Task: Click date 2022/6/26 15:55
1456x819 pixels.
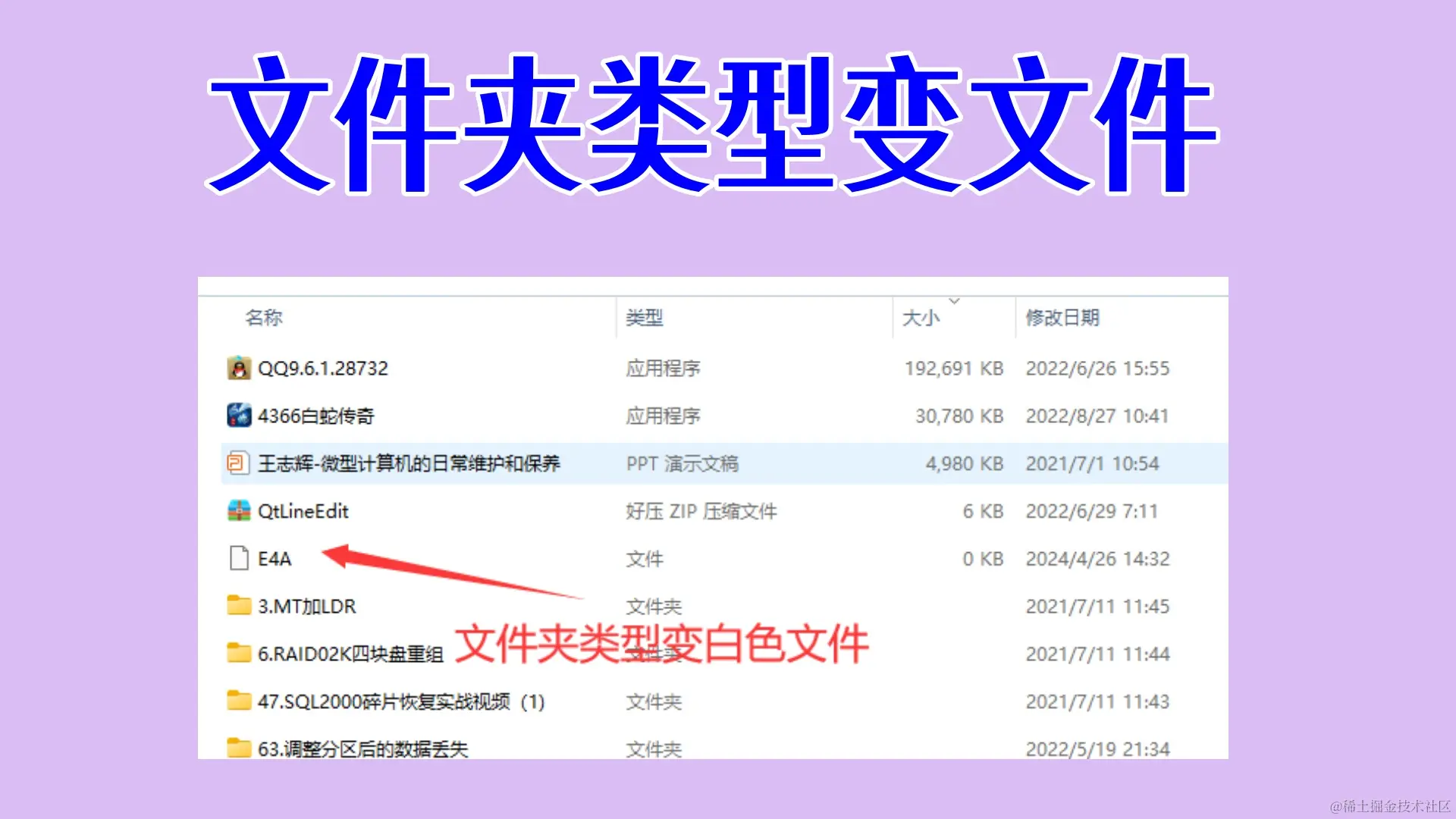Action: tap(1097, 369)
